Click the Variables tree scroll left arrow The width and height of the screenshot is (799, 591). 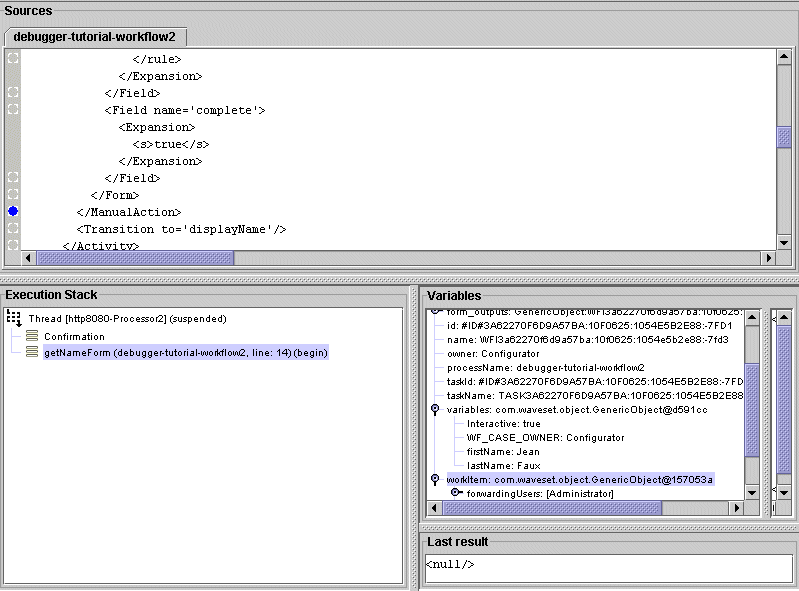434,507
